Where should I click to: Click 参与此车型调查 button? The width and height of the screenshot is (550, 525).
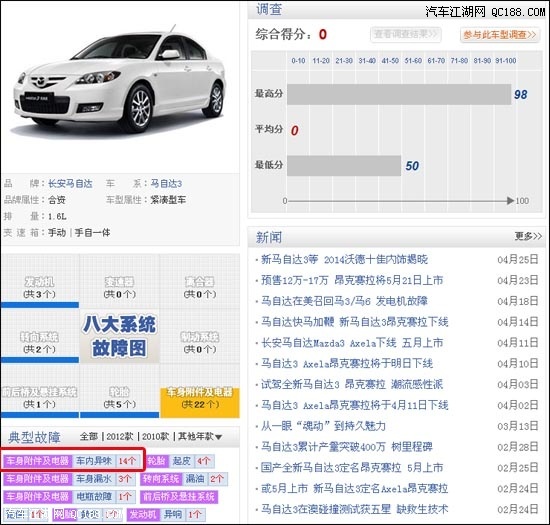[500, 35]
